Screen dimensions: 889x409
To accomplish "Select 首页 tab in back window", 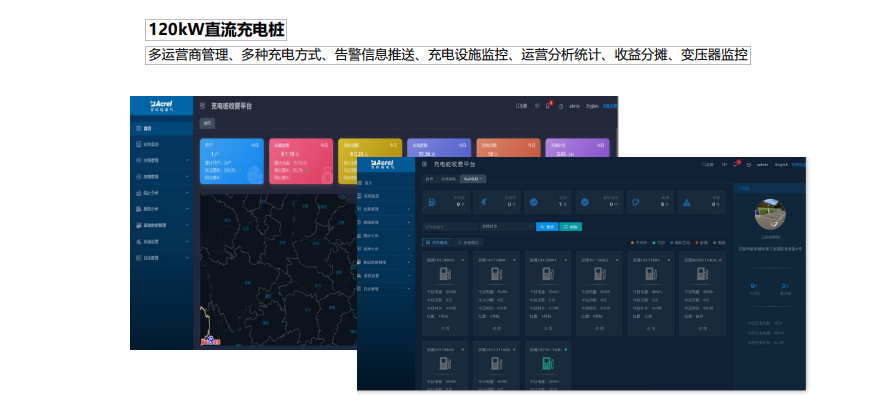I will (207, 123).
